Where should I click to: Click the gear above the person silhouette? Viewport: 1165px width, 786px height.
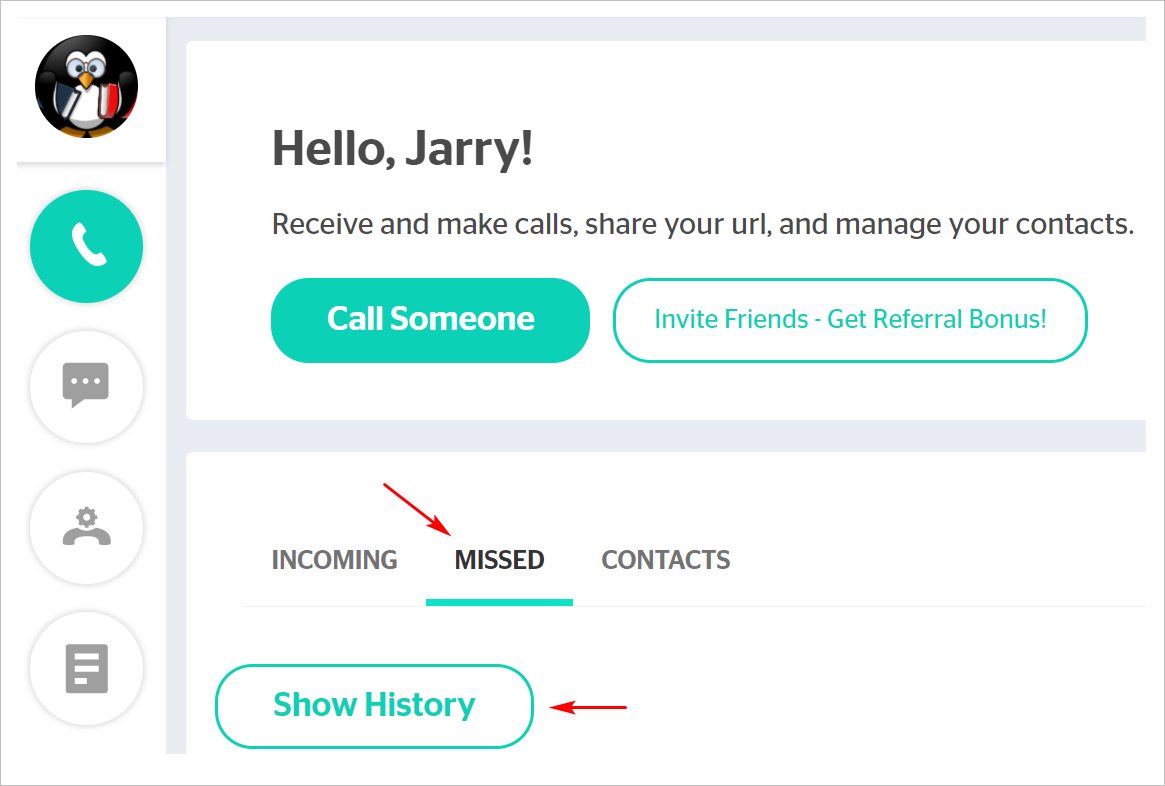[x=87, y=517]
